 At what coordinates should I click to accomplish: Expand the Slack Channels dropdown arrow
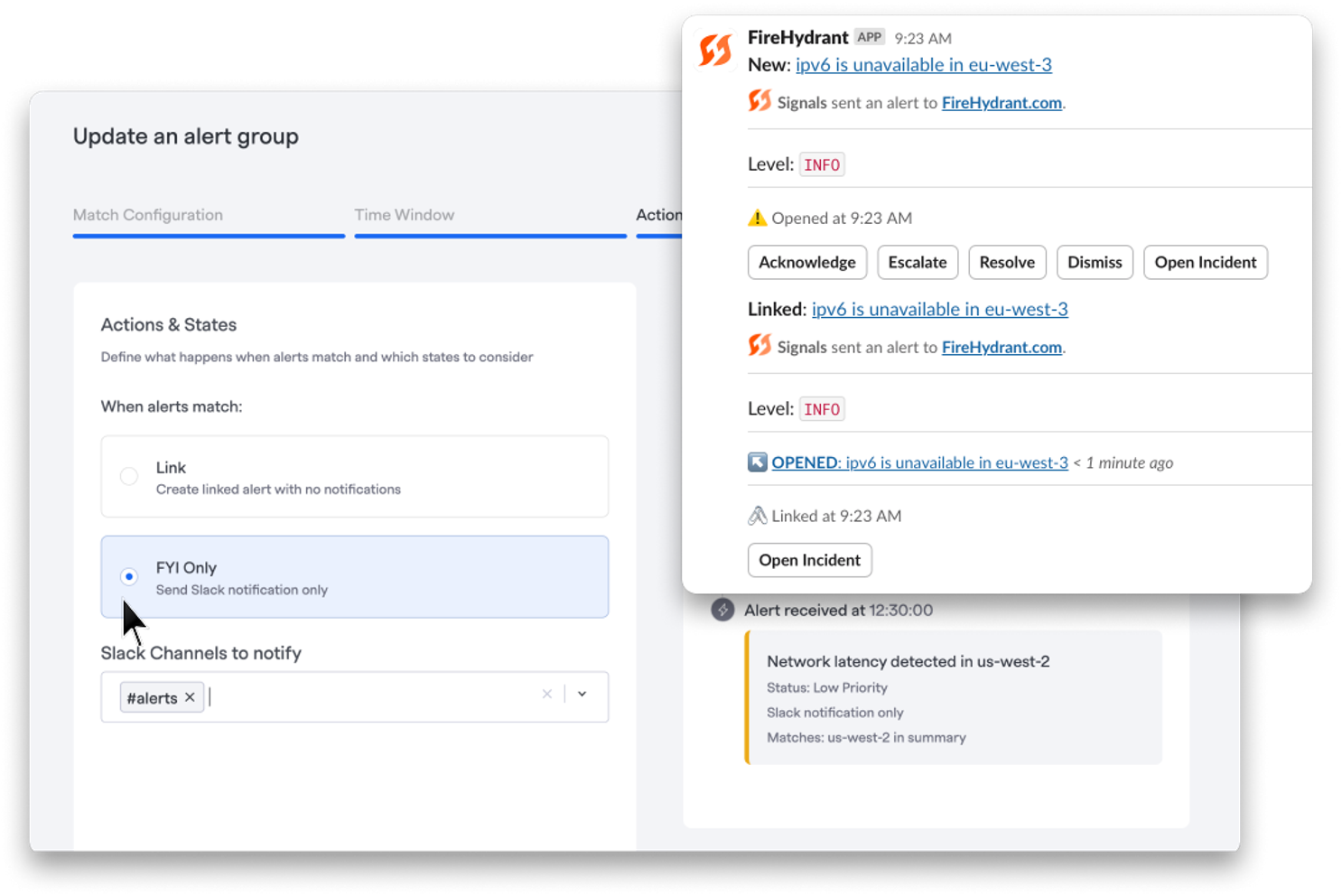point(582,695)
